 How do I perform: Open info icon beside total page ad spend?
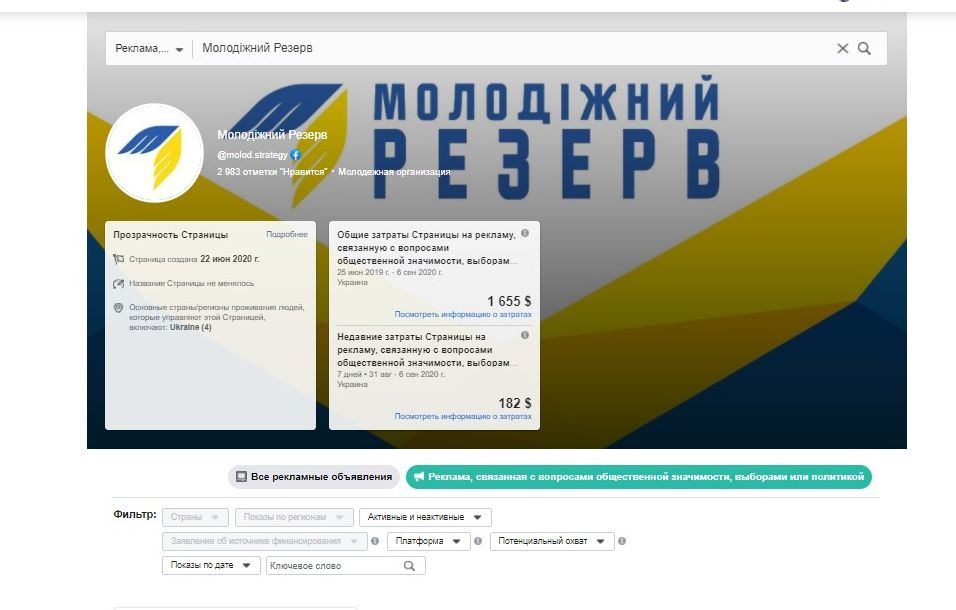pyautogui.click(x=525, y=233)
